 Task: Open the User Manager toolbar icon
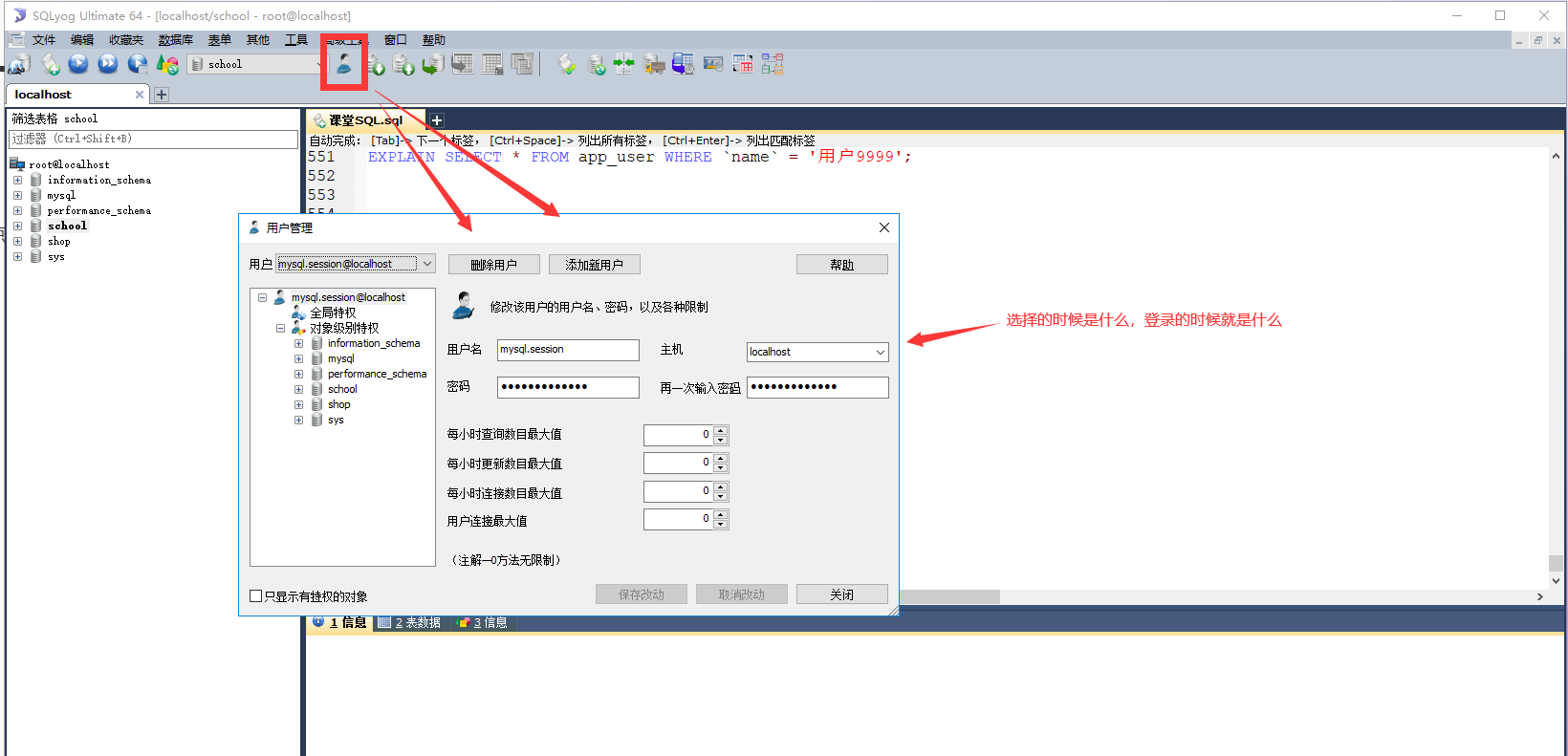(343, 64)
